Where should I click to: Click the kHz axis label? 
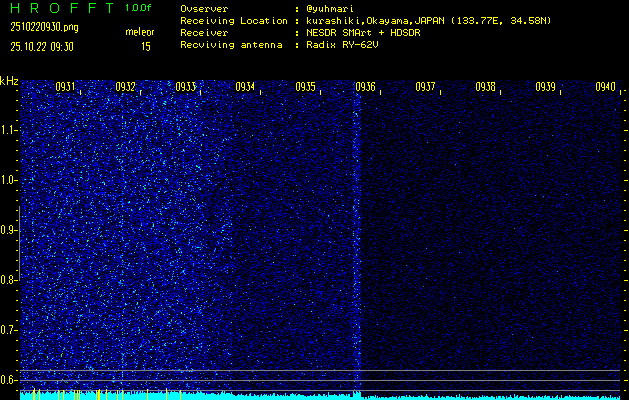coord(9,81)
